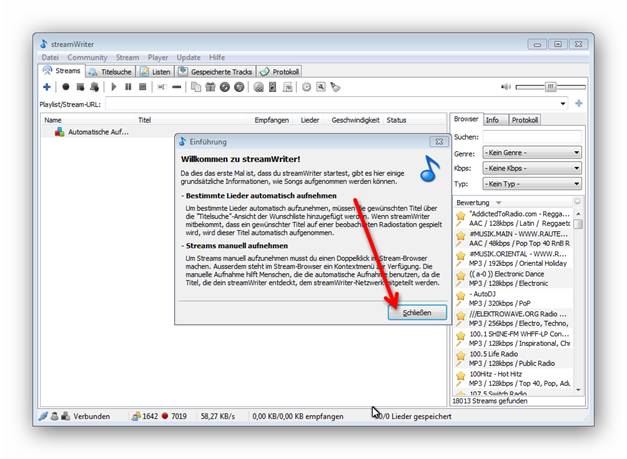Open the Typ dropdown

coord(532,184)
